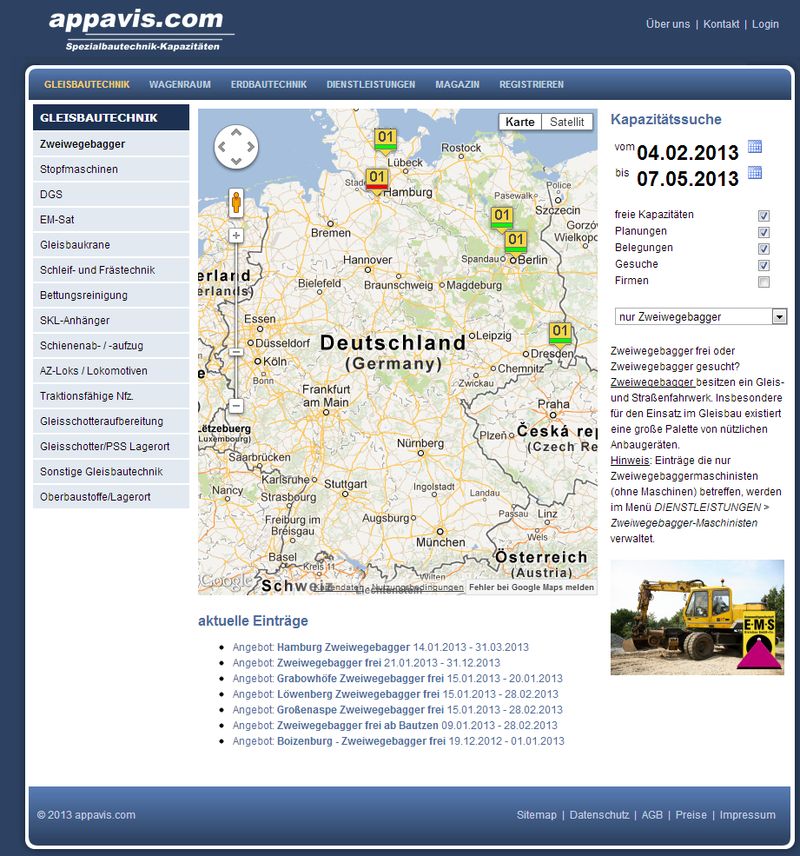Open the Wagenraum menu tab
The height and width of the screenshot is (856, 800).
(180, 85)
